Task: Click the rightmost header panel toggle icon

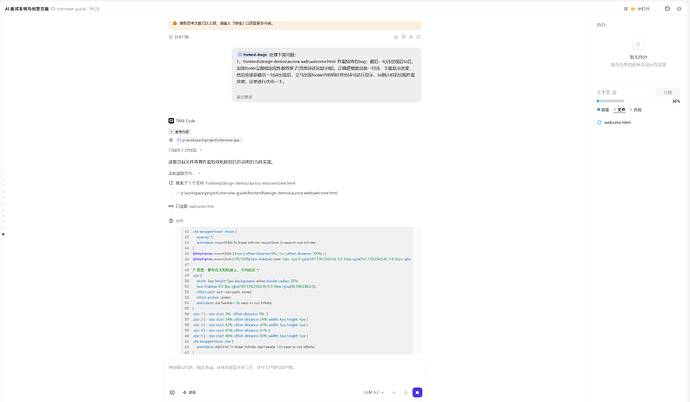Action: 679,9
